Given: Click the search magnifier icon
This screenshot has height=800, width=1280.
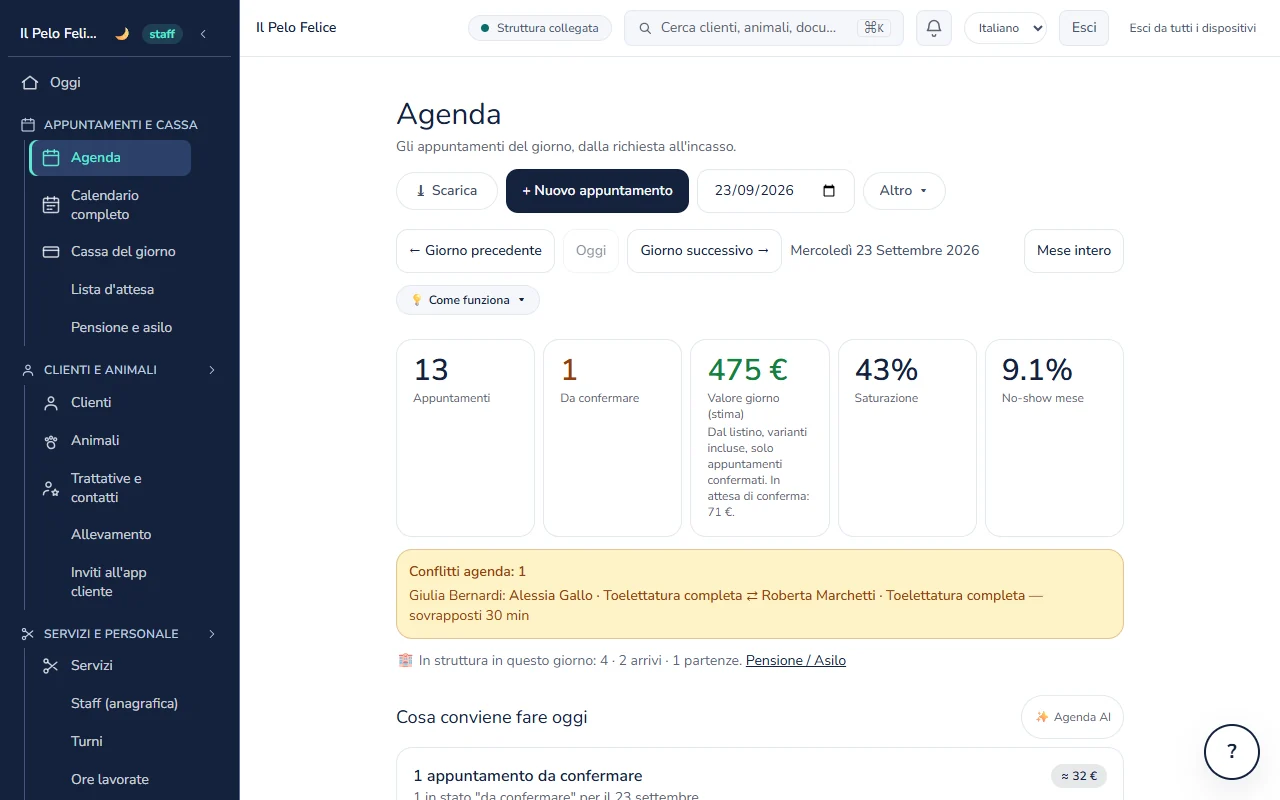Looking at the screenshot, I should click(x=645, y=28).
